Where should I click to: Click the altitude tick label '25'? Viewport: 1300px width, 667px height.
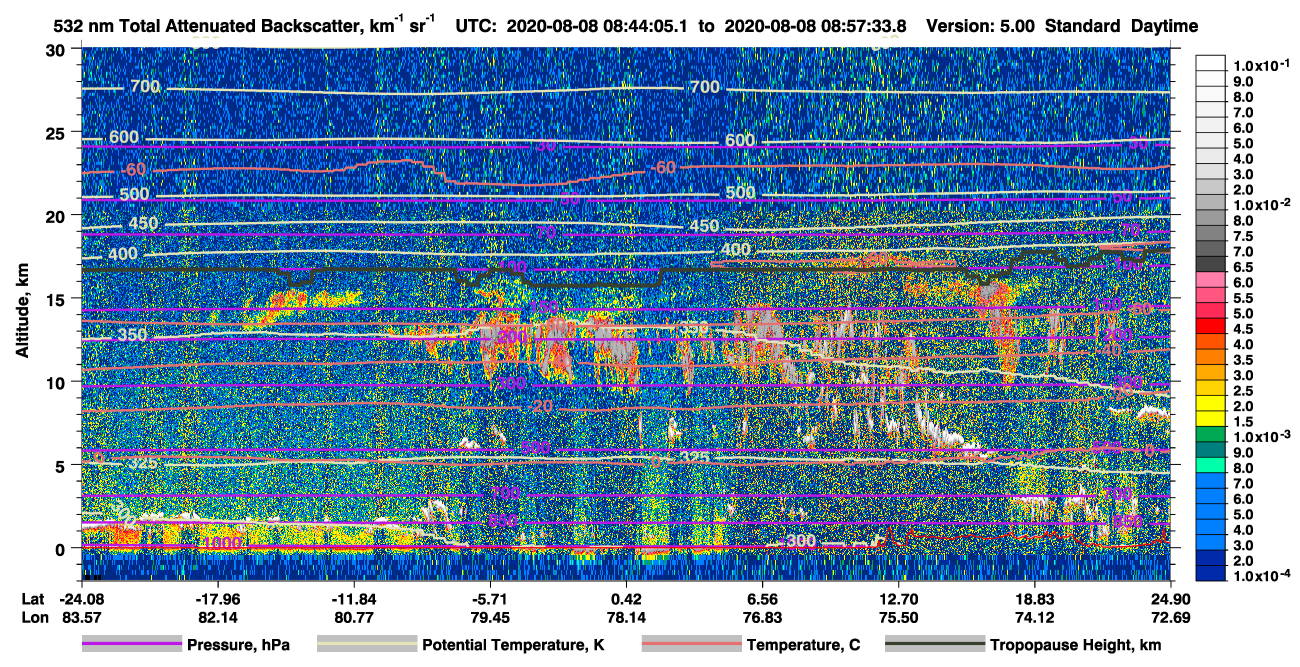tap(57, 132)
